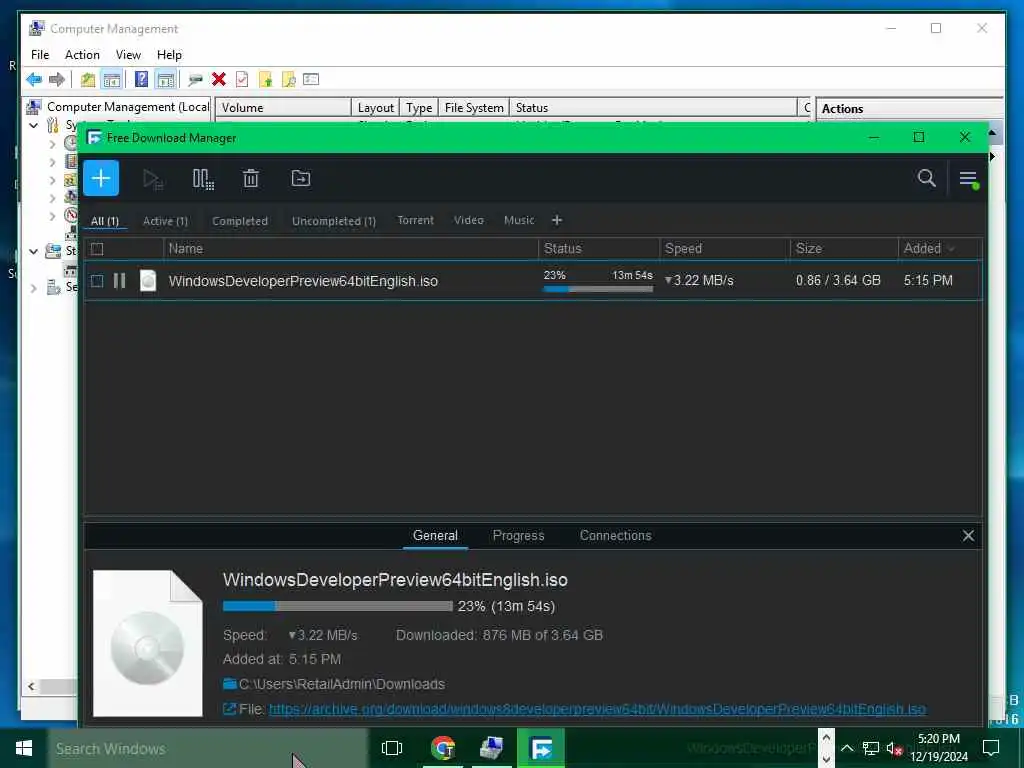Open the View menu in Computer Management

click(x=128, y=55)
